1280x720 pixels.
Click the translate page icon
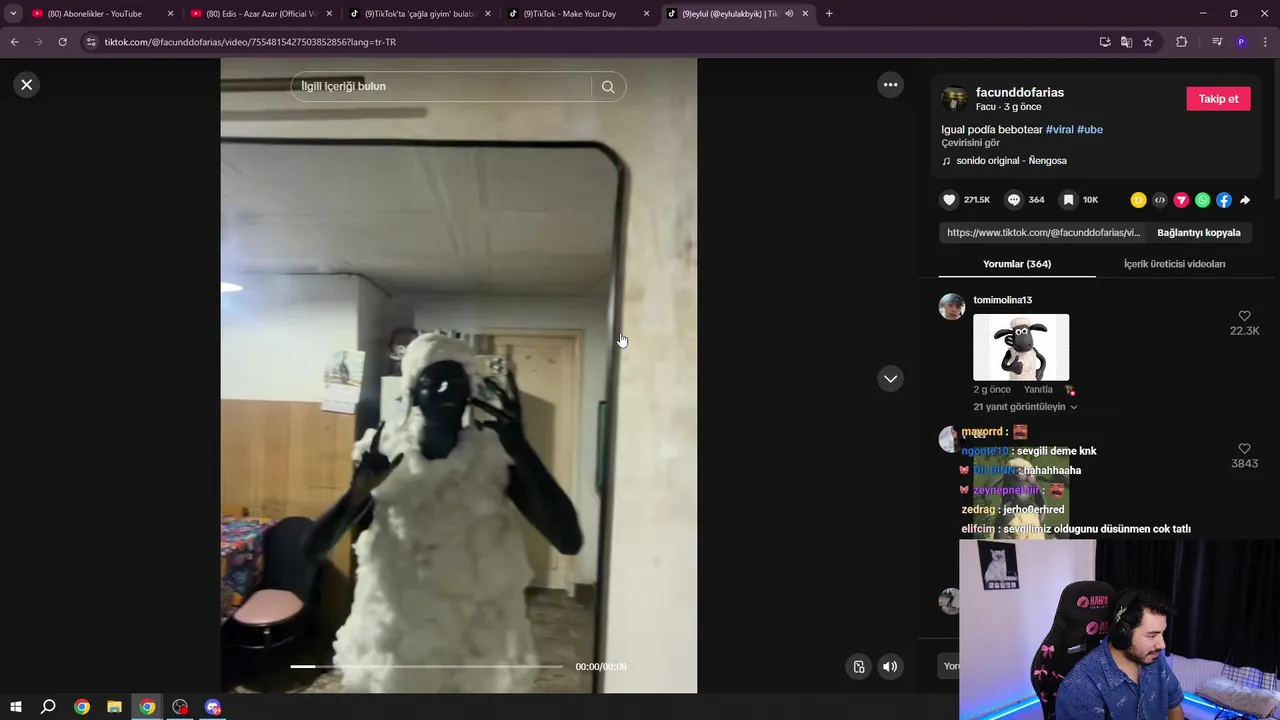pos(1126,42)
